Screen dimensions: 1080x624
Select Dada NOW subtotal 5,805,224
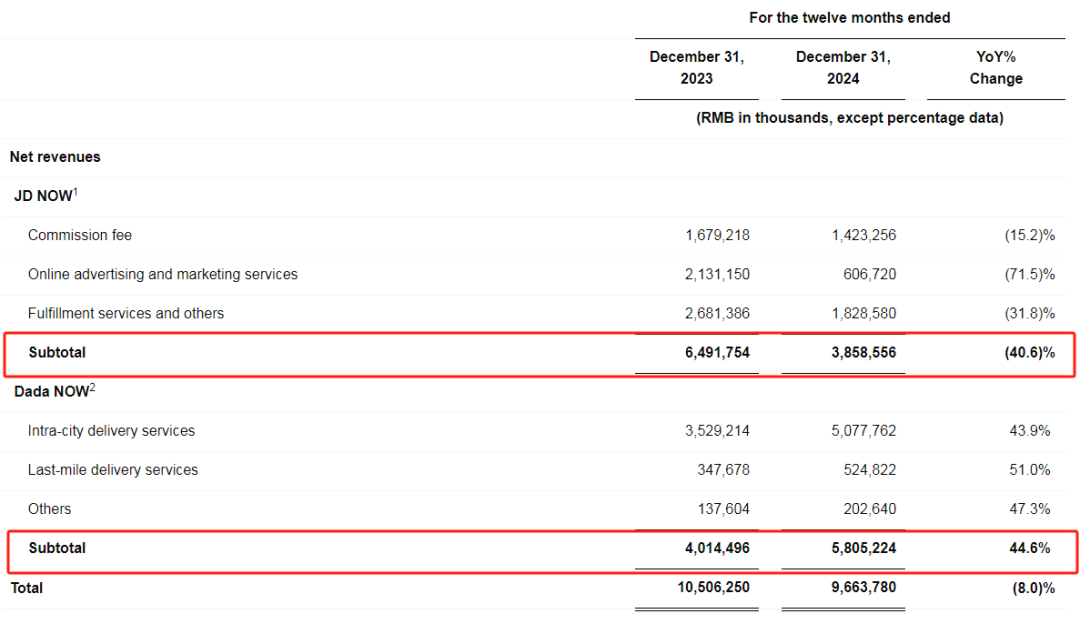pyautogui.click(x=864, y=548)
